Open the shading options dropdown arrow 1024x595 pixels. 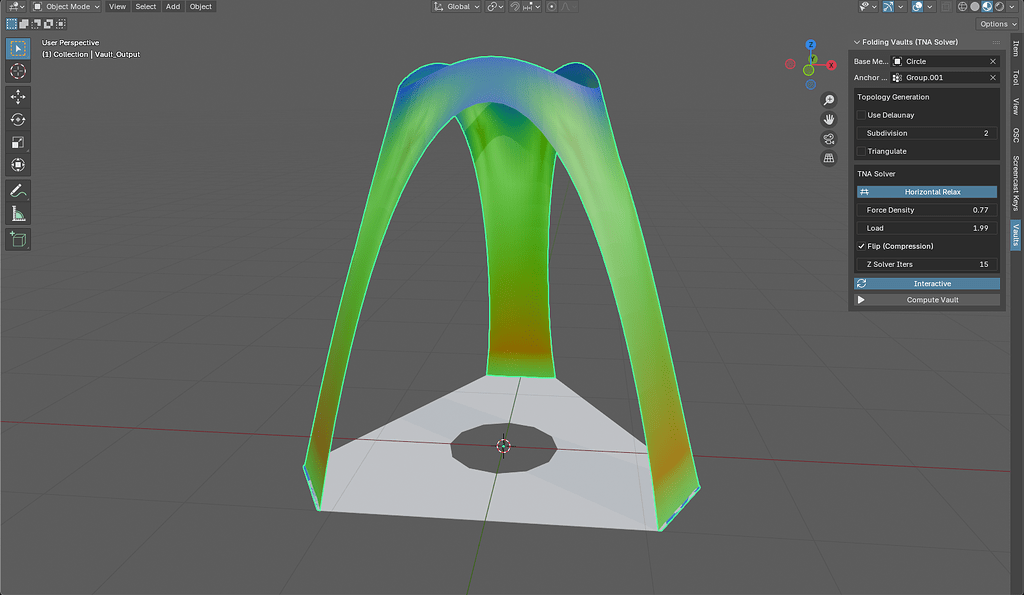tap(1012, 7)
